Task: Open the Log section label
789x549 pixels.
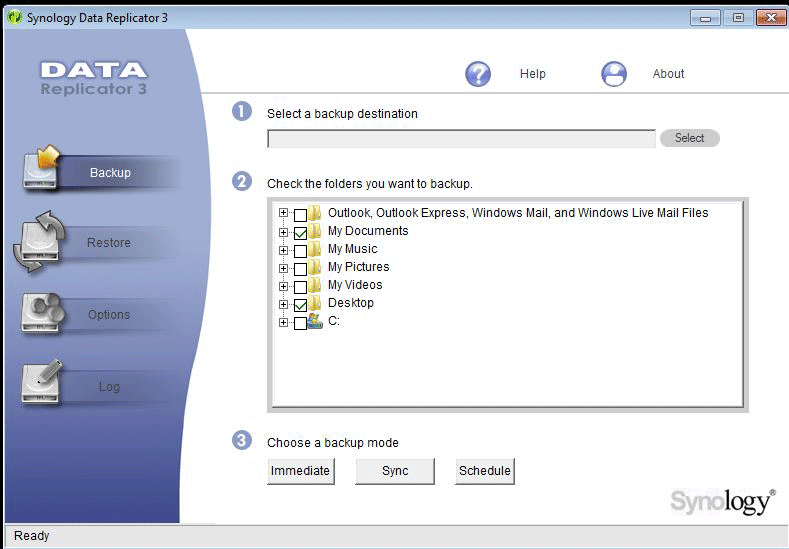Action: (x=109, y=386)
